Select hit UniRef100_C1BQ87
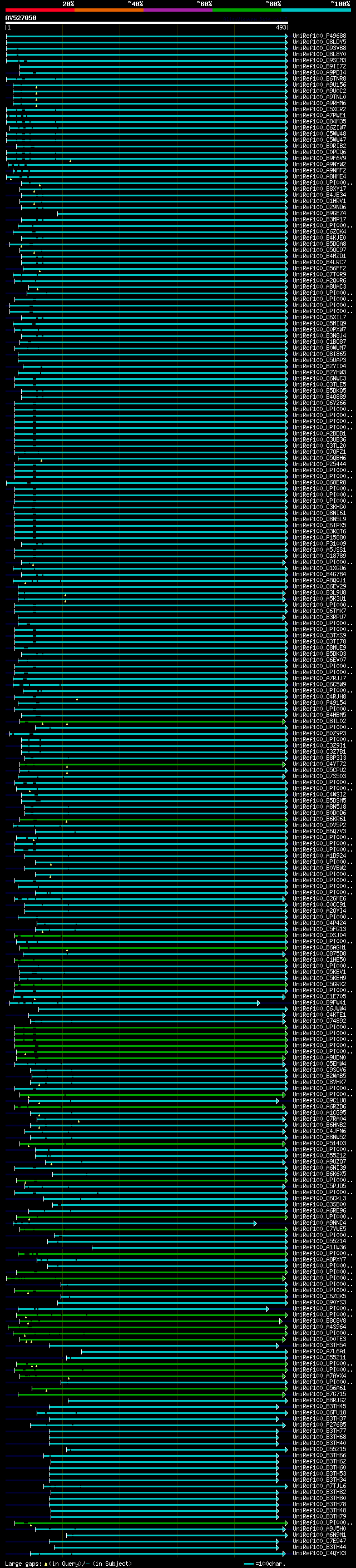This screenshot has height=1568, width=356. coord(319,342)
